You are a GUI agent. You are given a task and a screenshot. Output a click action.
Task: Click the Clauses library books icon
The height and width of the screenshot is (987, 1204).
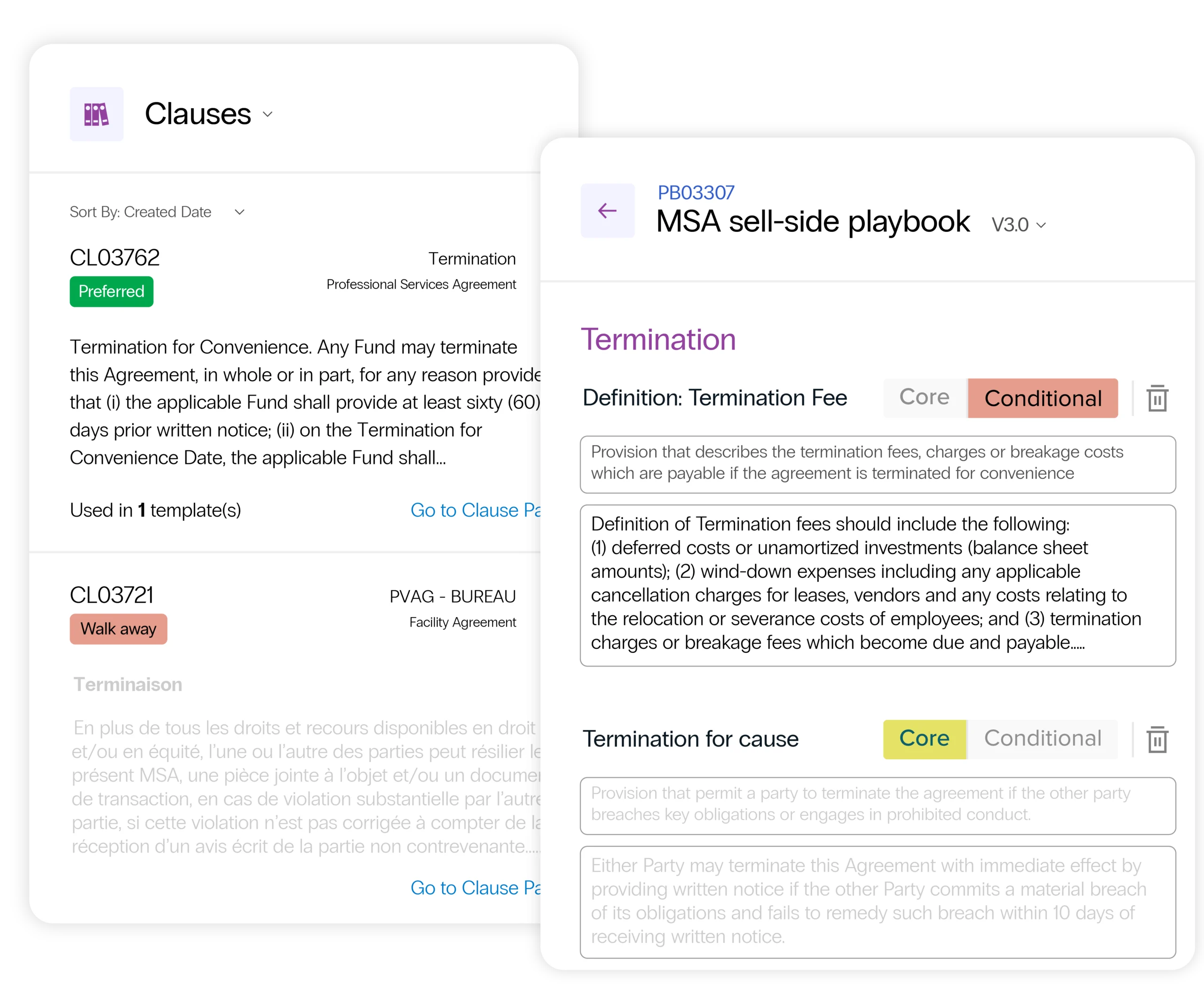(96, 114)
